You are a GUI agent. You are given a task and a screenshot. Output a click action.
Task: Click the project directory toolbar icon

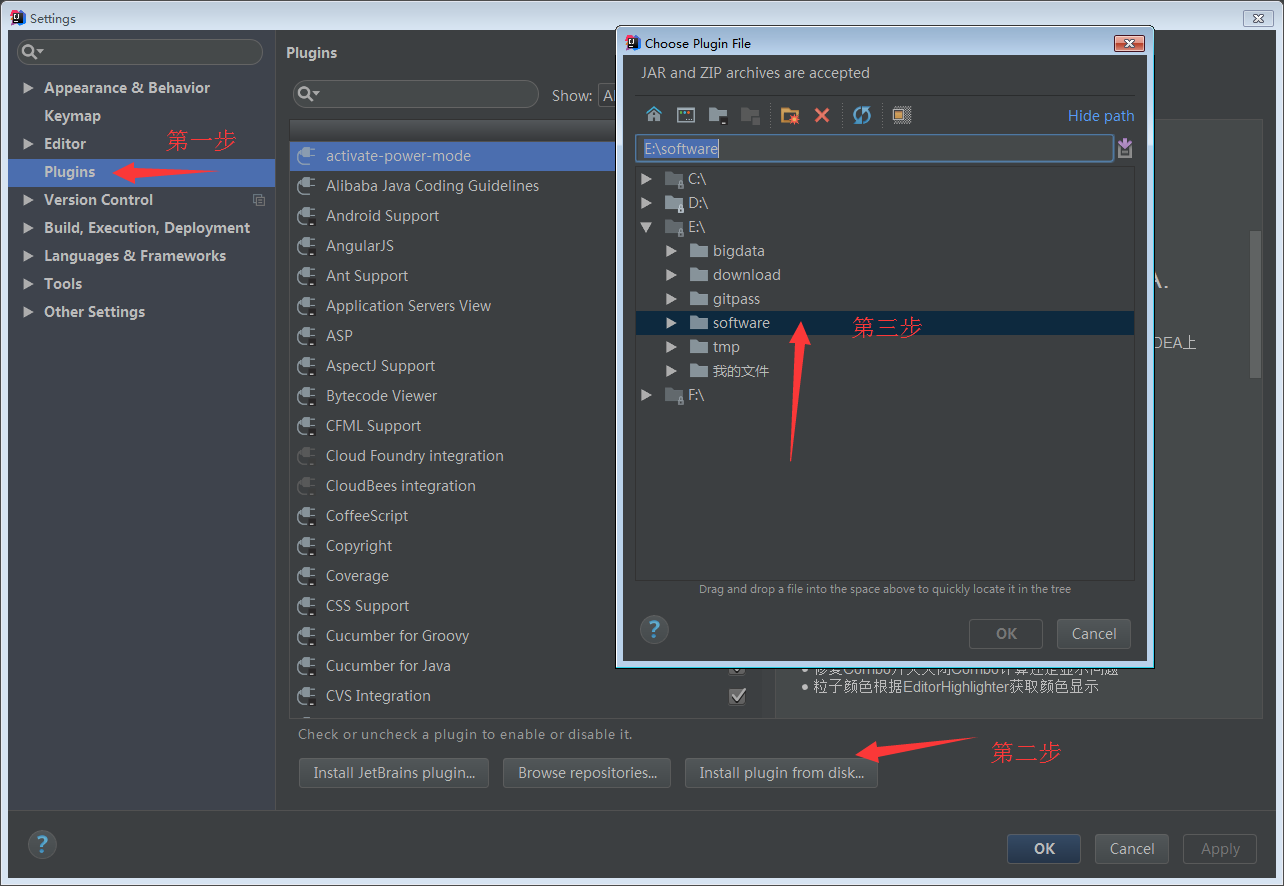pyautogui.click(x=718, y=115)
